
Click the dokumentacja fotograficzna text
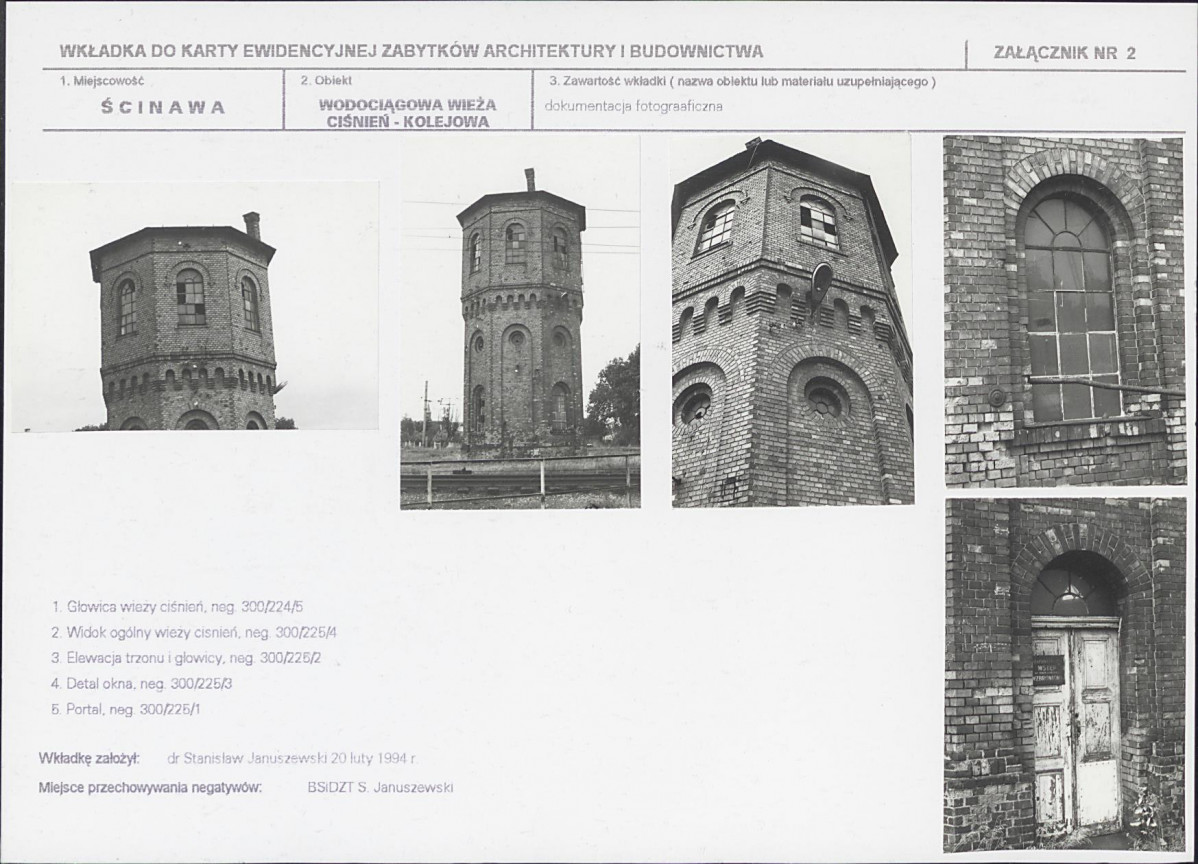pos(633,106)
